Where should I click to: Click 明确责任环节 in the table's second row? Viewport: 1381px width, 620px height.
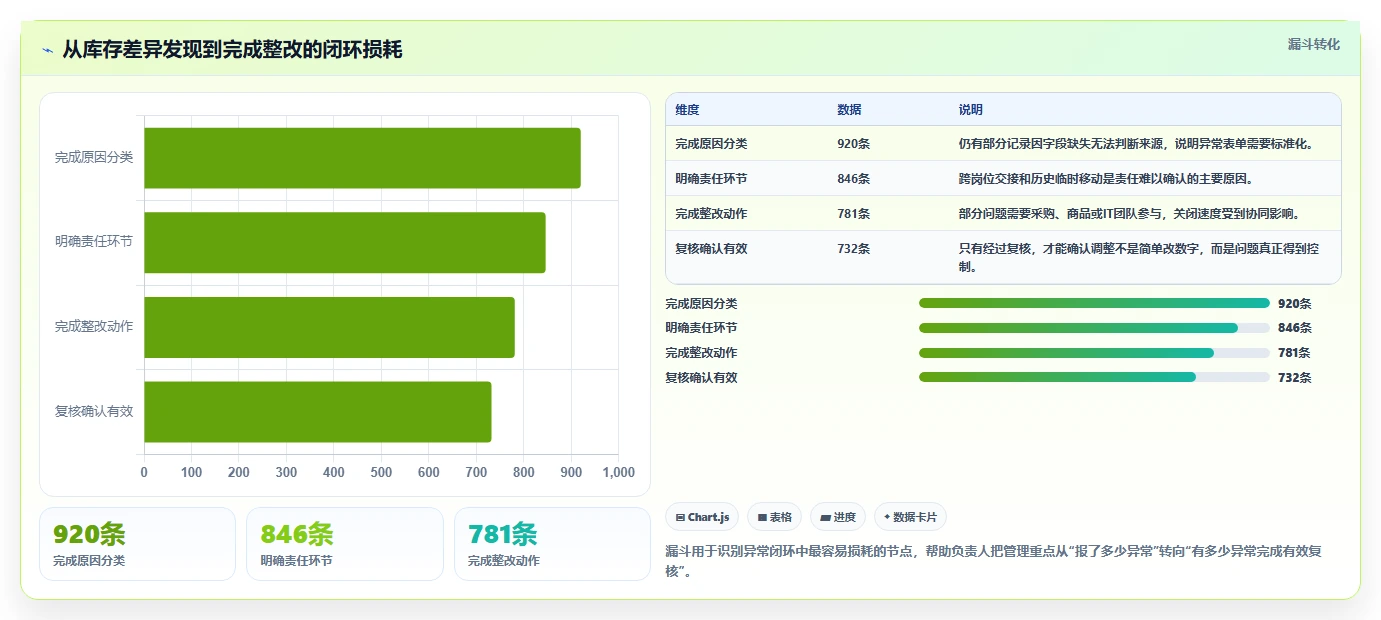pos(711,179)
